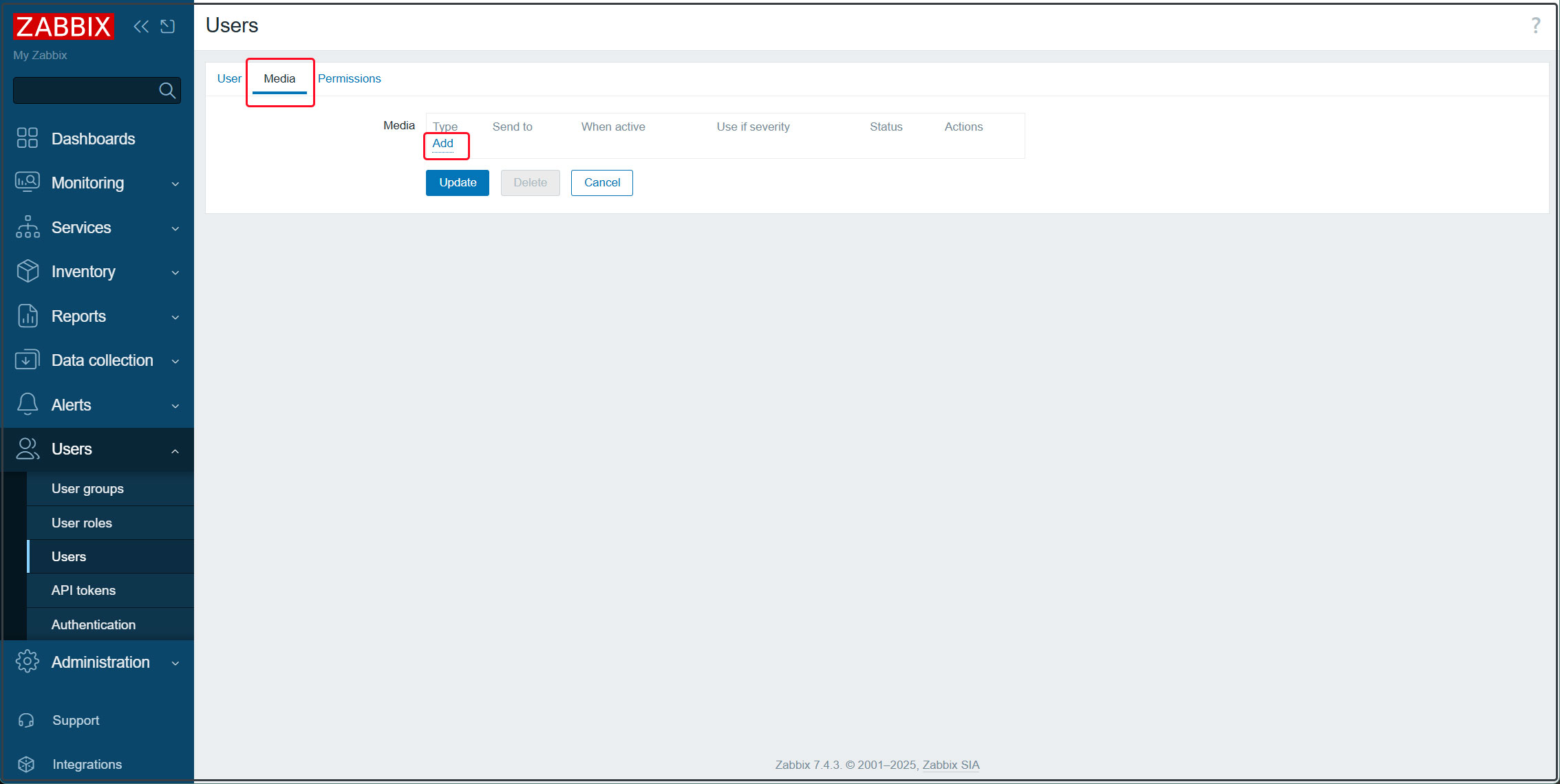Focus the sidebar search field
Screen dimensions: 1560x784
click(x=84, y=91)
